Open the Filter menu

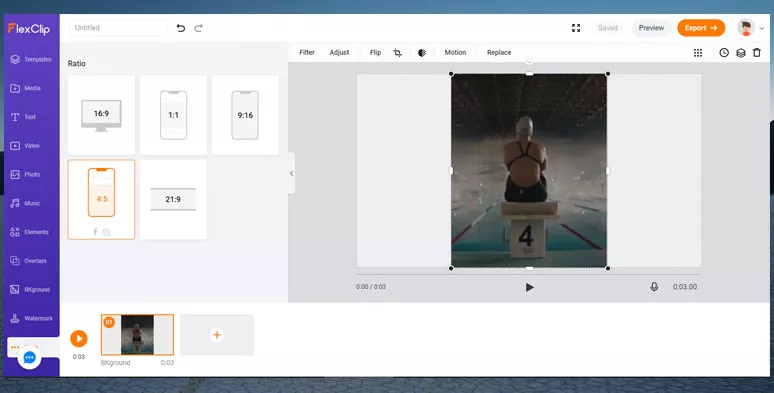click(x=307, y=52)
